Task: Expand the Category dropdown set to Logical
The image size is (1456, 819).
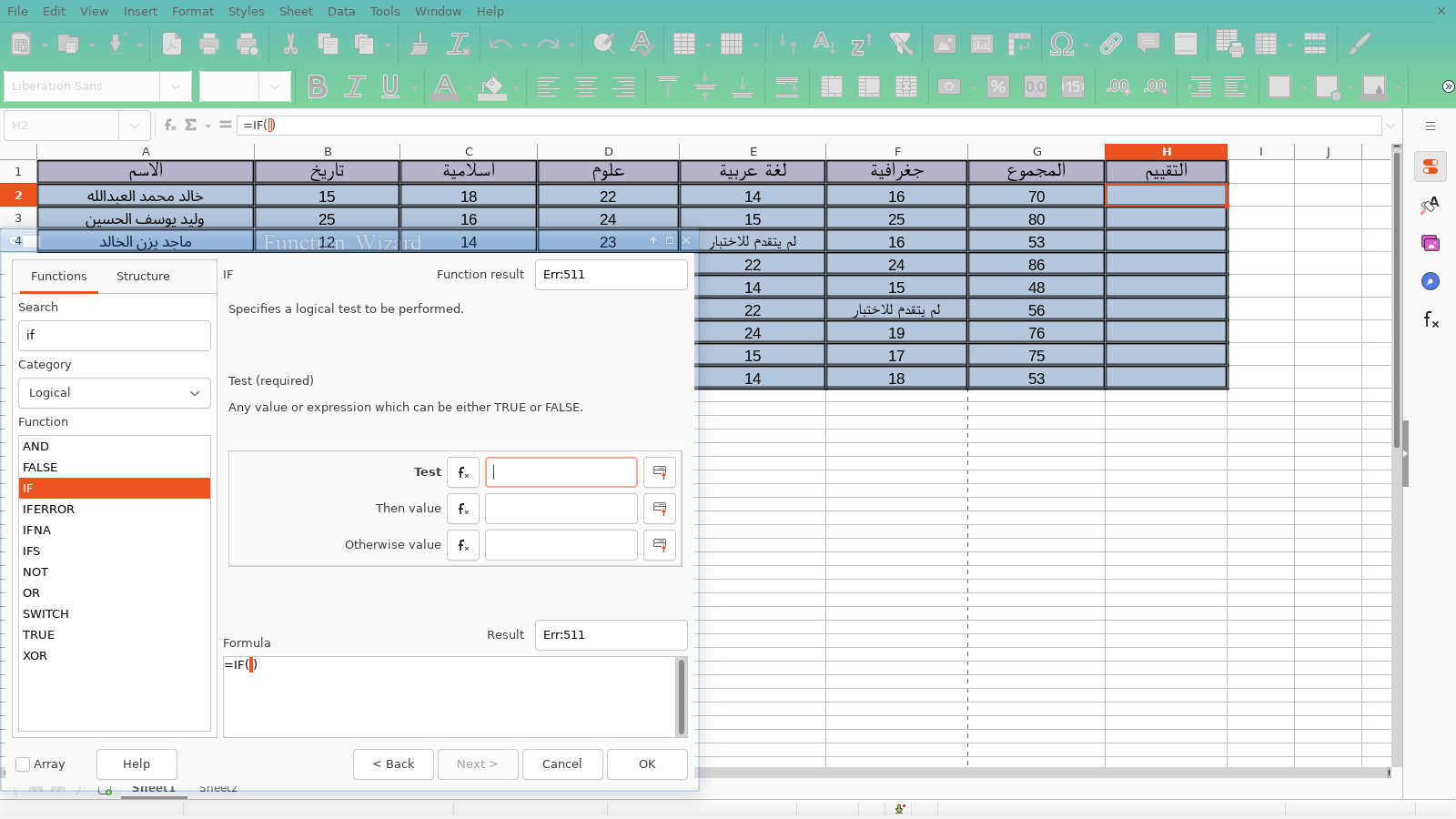Action: [115, 393]
